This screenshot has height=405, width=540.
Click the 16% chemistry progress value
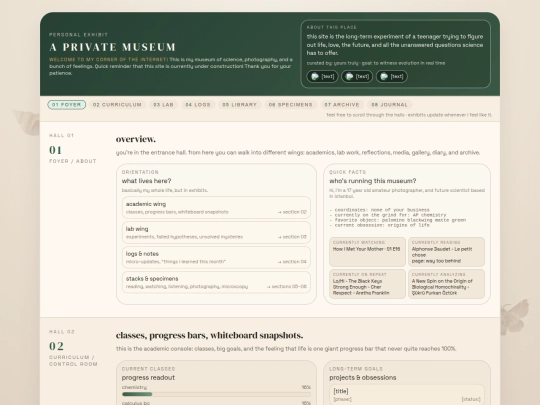(306, 387)
